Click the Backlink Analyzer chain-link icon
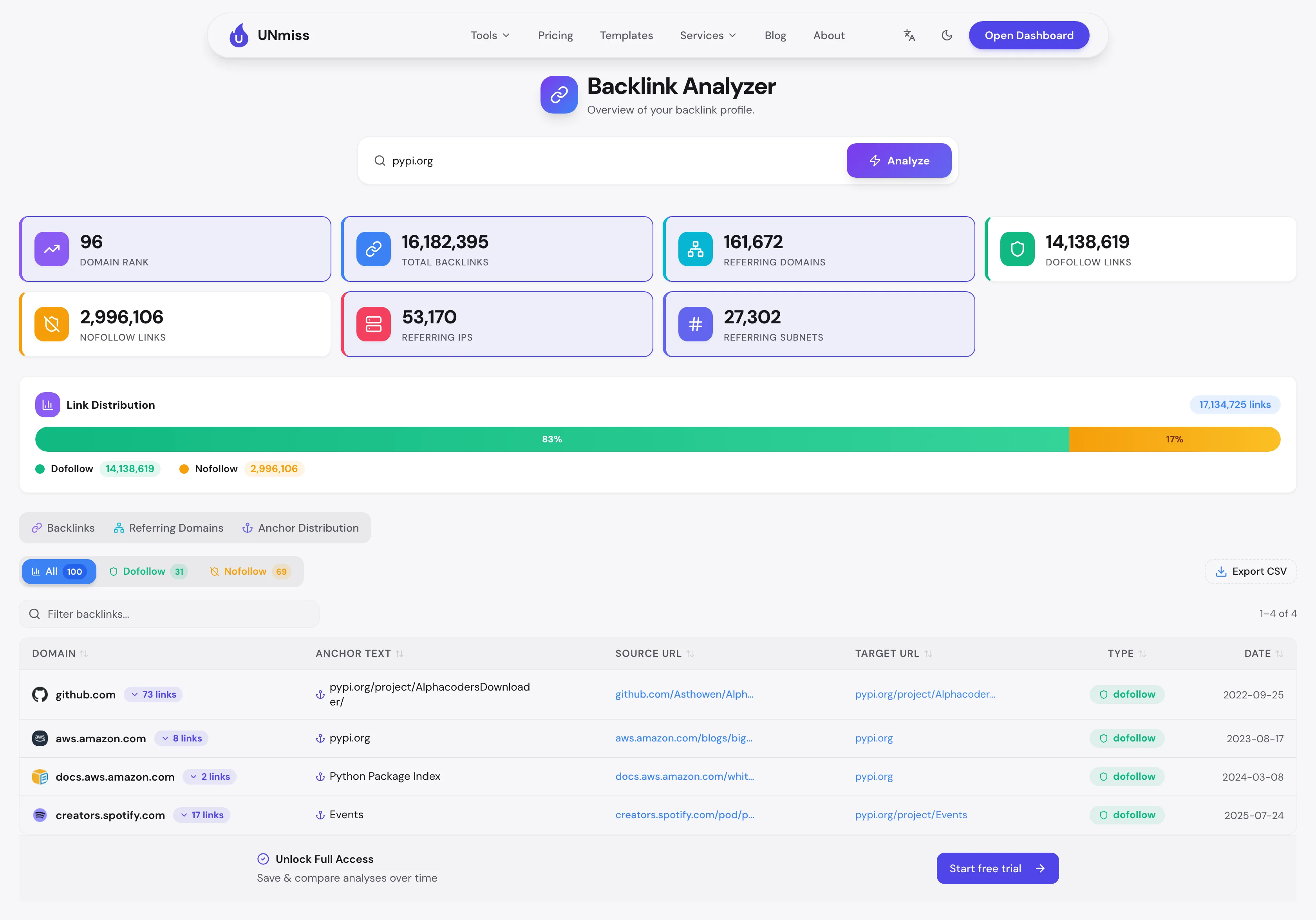This screenshot has width=1316, height=920. click(x=559, y=94)
